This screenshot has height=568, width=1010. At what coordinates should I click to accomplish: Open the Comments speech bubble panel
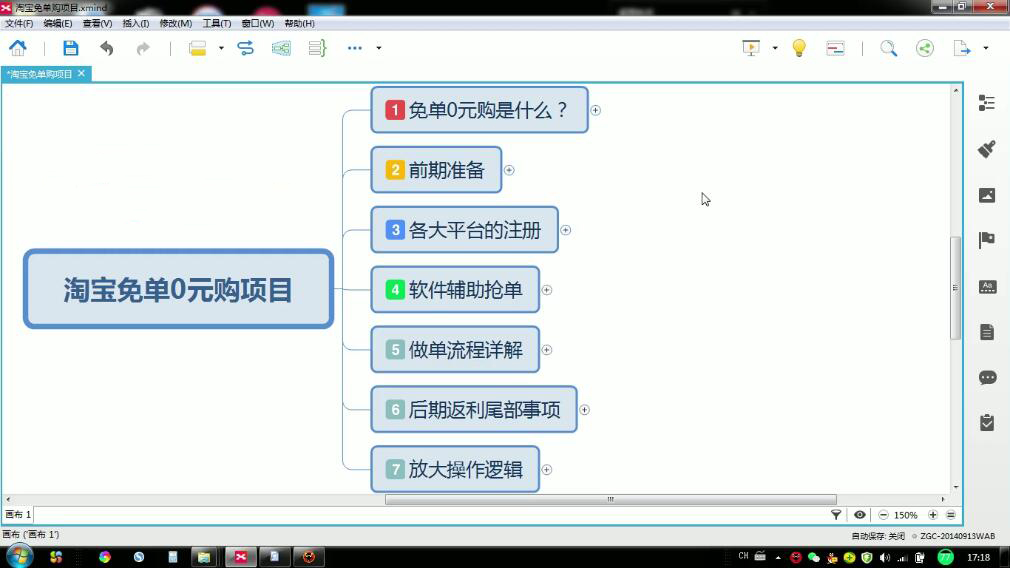987,377
